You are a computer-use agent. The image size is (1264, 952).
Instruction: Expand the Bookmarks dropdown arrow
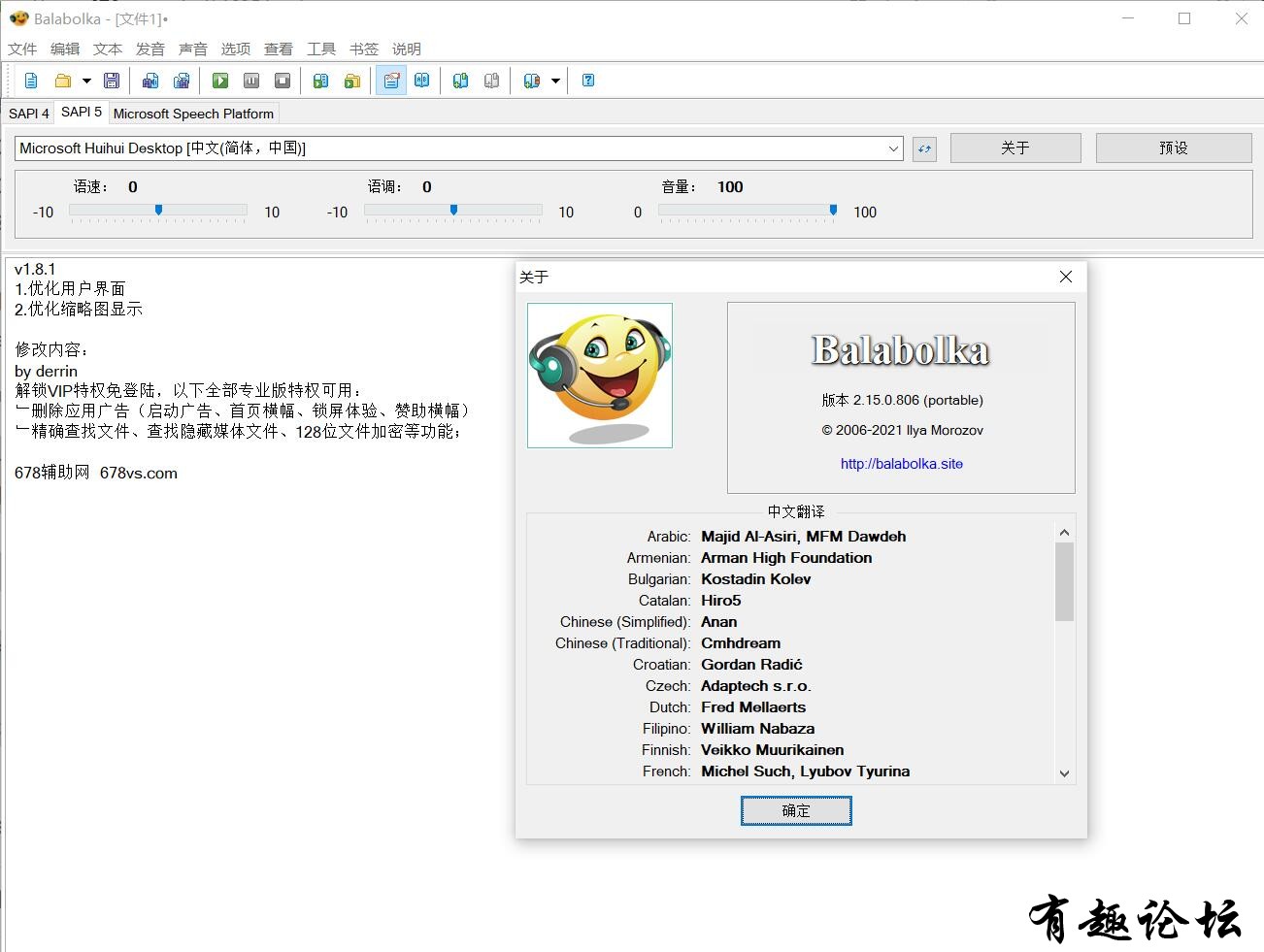coord(555,81)
